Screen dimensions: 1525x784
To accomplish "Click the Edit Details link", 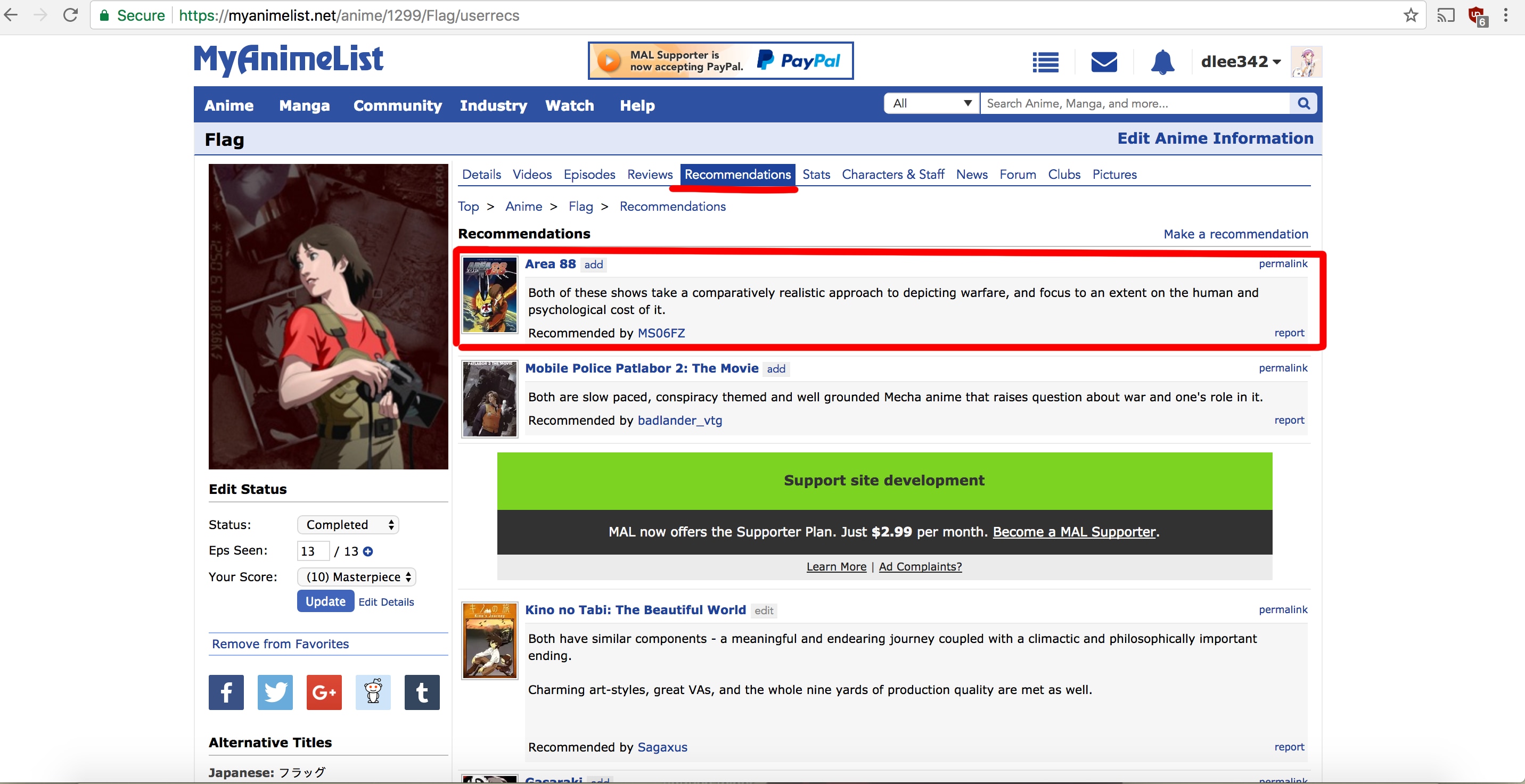I will pos(386,602).
